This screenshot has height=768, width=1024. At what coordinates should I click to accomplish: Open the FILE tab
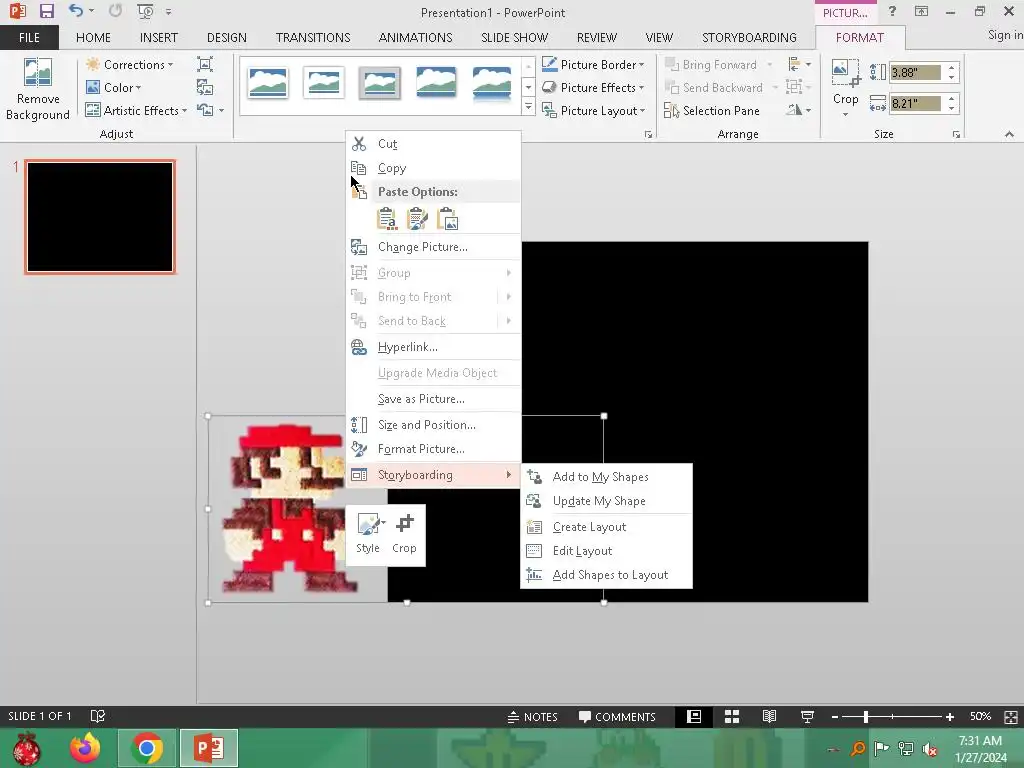[x=29, y=37]
